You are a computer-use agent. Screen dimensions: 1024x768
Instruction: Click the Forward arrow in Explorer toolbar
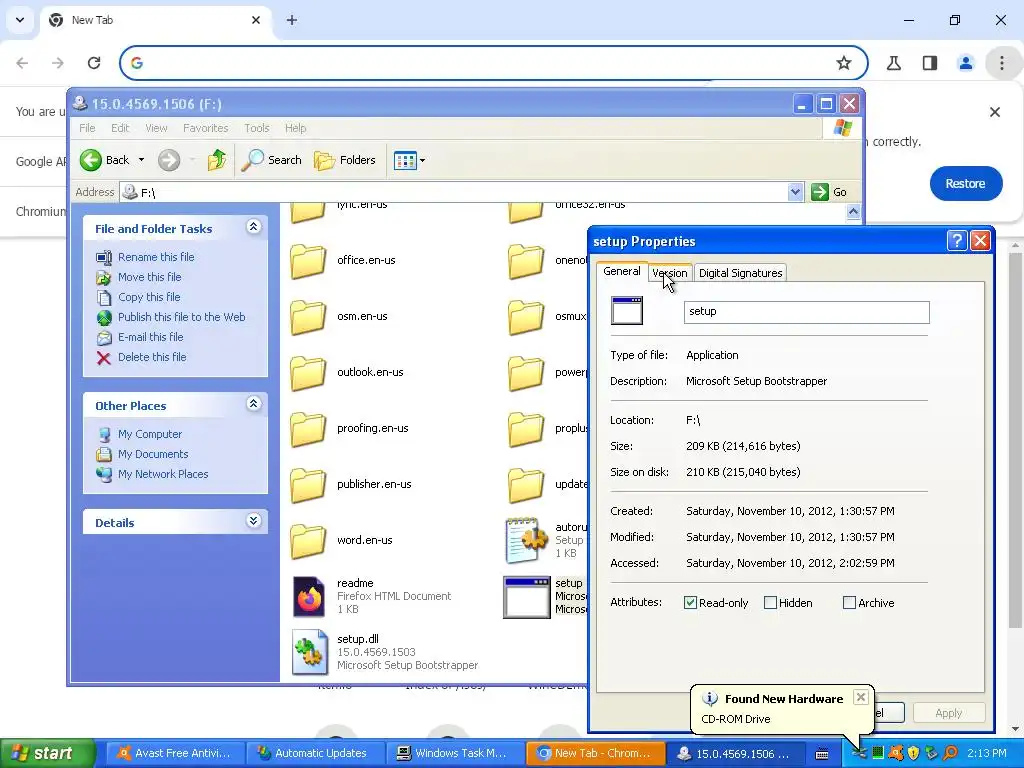pyautogui.click(x=168, y=160)
